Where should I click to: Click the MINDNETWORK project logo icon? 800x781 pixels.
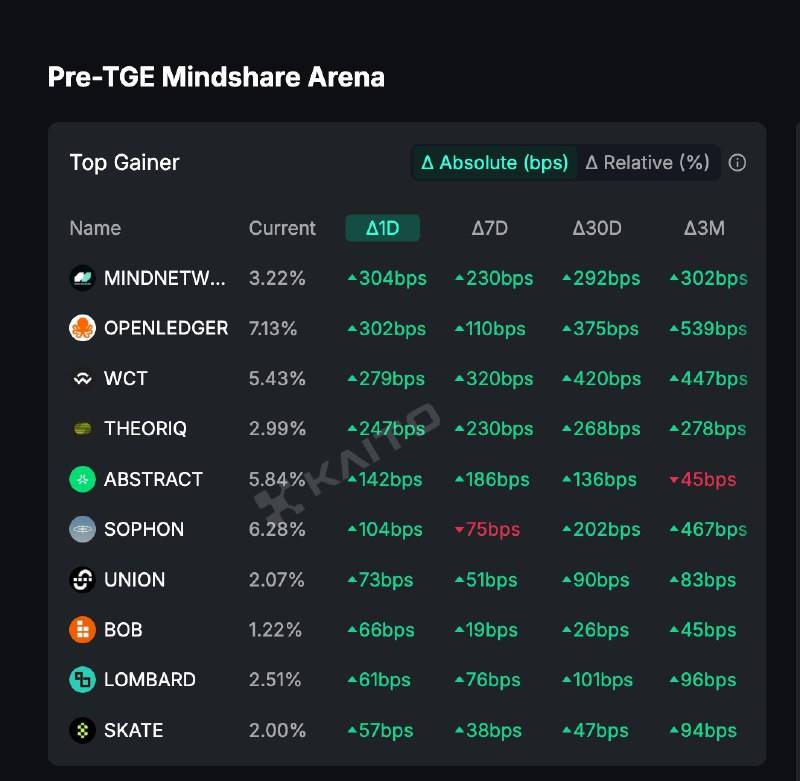[x=82, y=278]
